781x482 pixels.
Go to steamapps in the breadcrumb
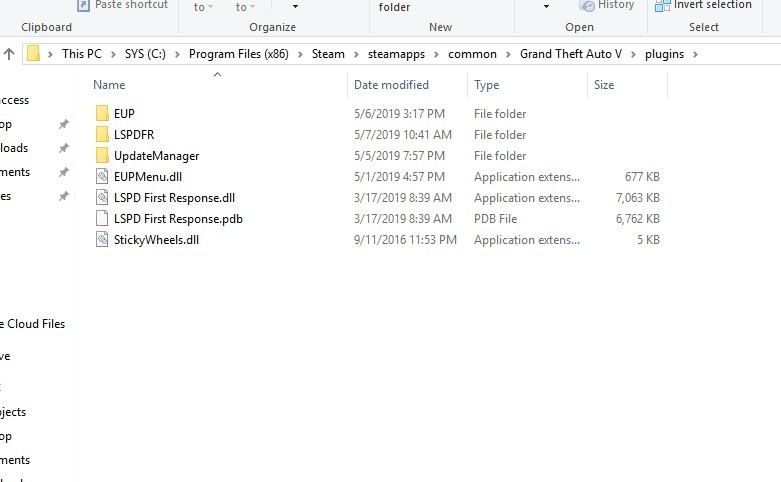(x=396, y=54)
